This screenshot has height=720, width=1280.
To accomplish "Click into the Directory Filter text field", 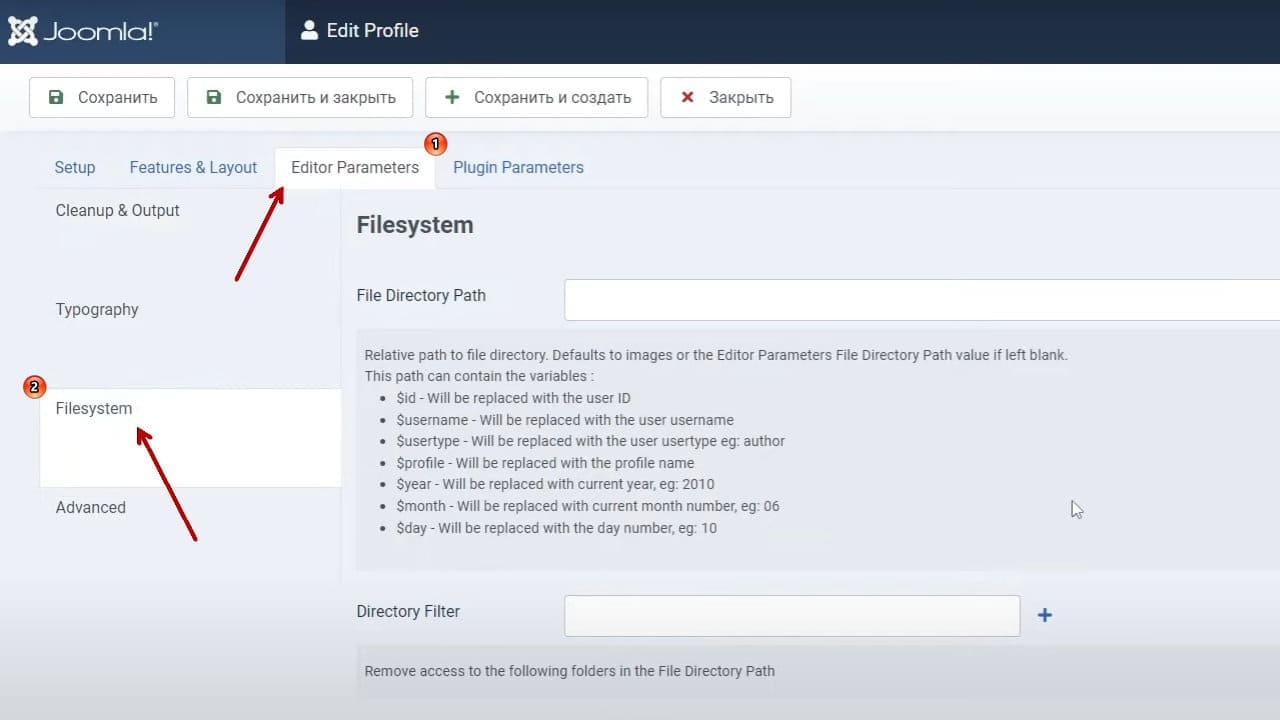I will (792, 616).
